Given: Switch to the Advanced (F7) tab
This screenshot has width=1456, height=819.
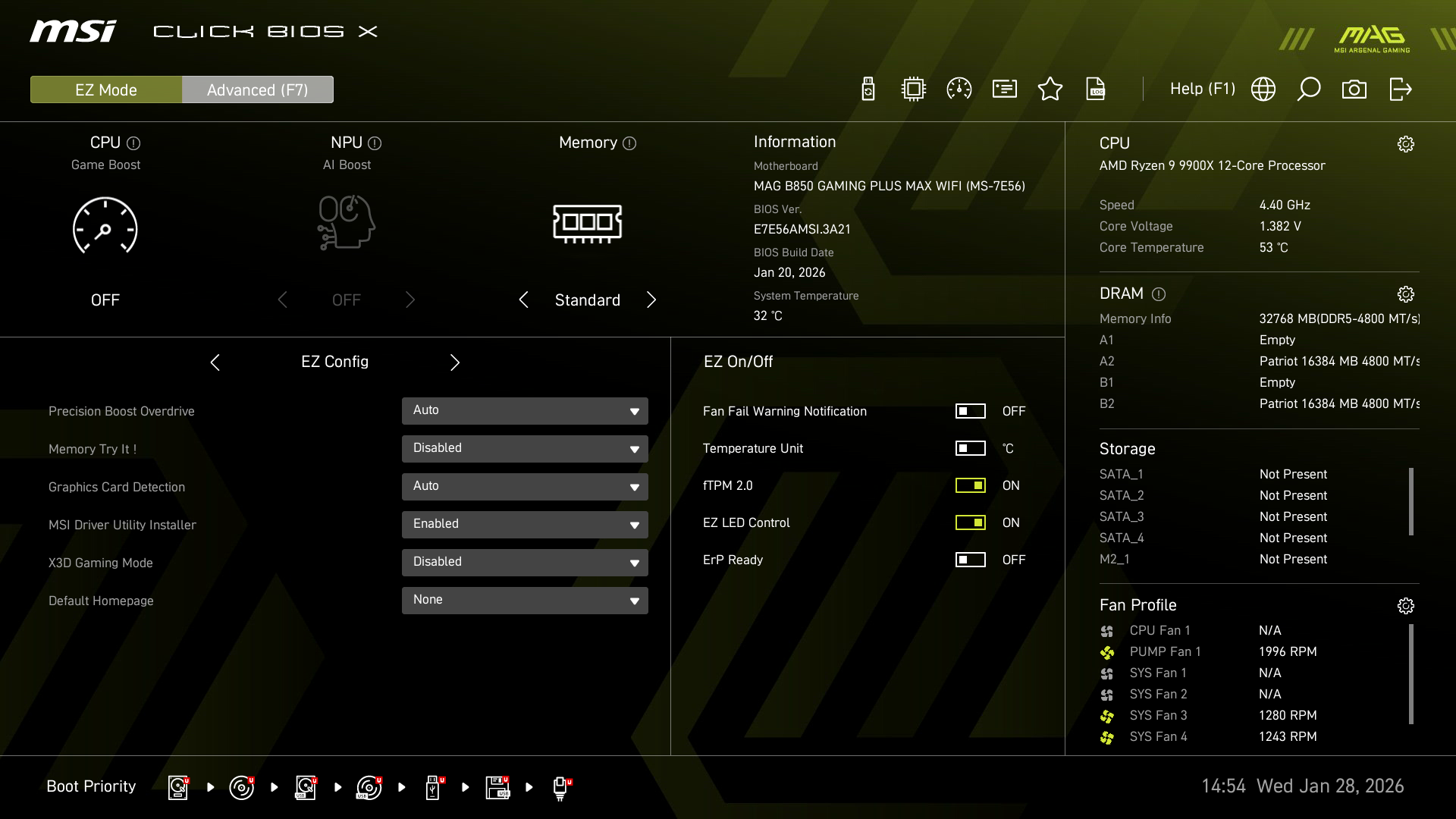Looking at the screenshot, I should click(x=258, y=89).
